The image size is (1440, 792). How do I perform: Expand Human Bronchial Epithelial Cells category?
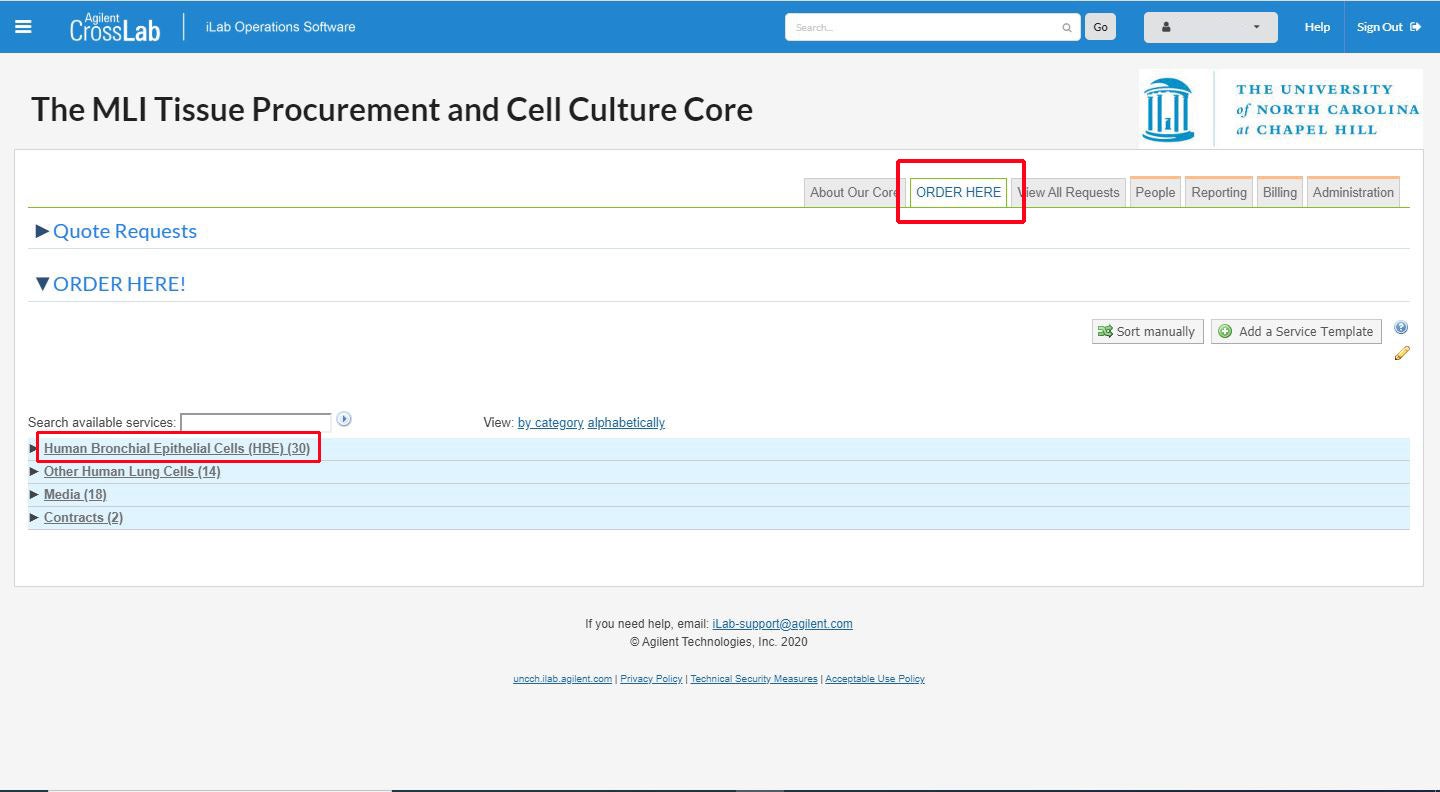176,449
